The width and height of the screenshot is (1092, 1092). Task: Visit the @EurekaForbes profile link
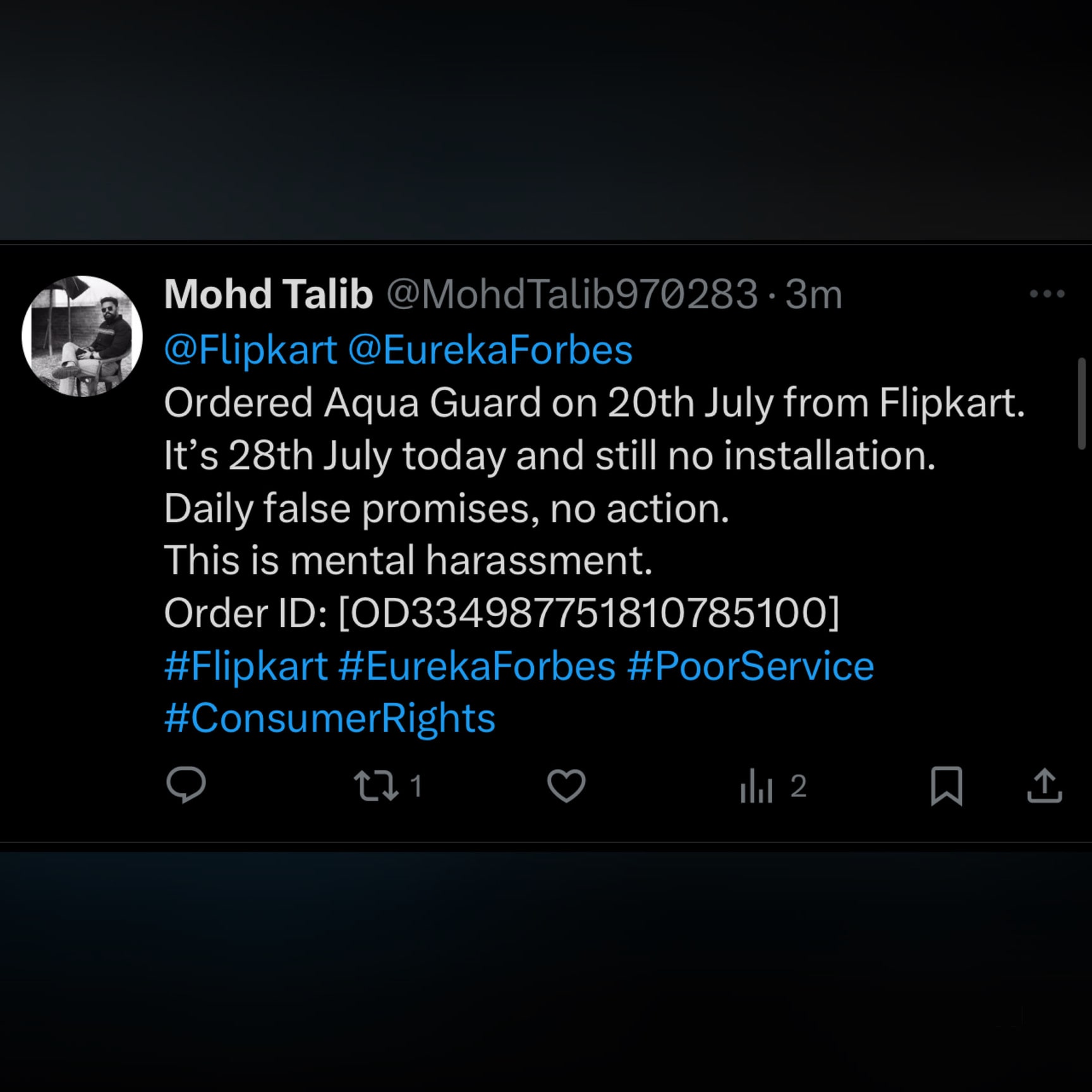pos(493,349)
